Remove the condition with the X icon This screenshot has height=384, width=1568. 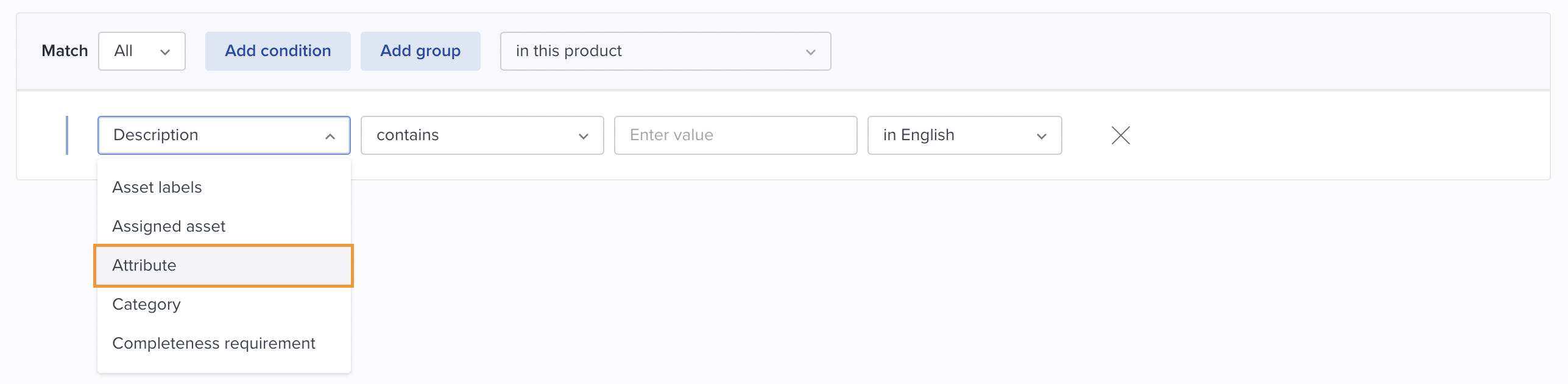pos(1120,135)
